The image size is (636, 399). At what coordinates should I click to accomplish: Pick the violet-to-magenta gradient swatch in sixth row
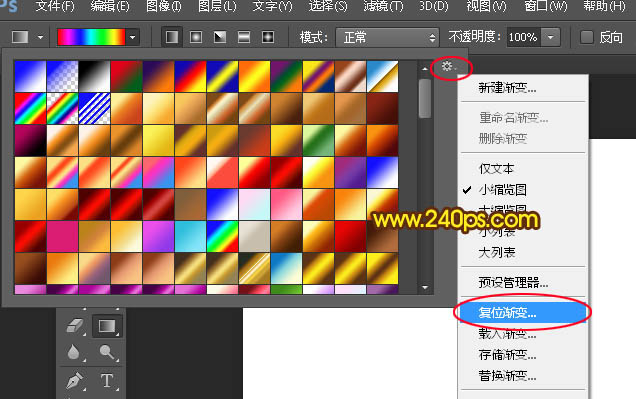159,236
